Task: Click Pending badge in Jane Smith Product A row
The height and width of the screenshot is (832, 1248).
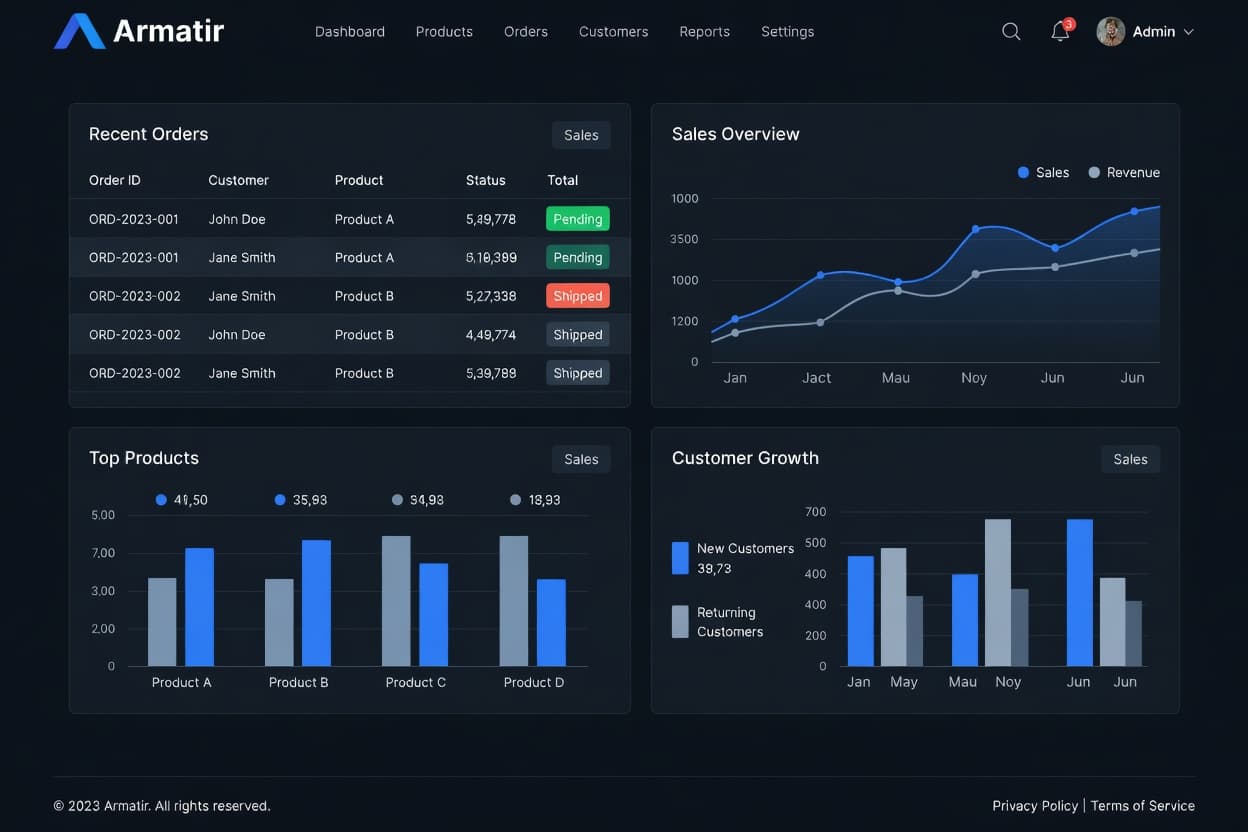Action: coord(578,257)
